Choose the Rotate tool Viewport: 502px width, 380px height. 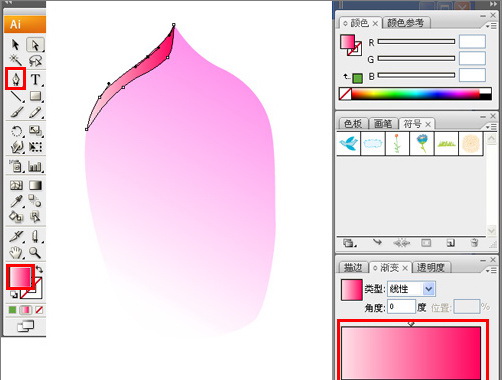coord(16,131)
